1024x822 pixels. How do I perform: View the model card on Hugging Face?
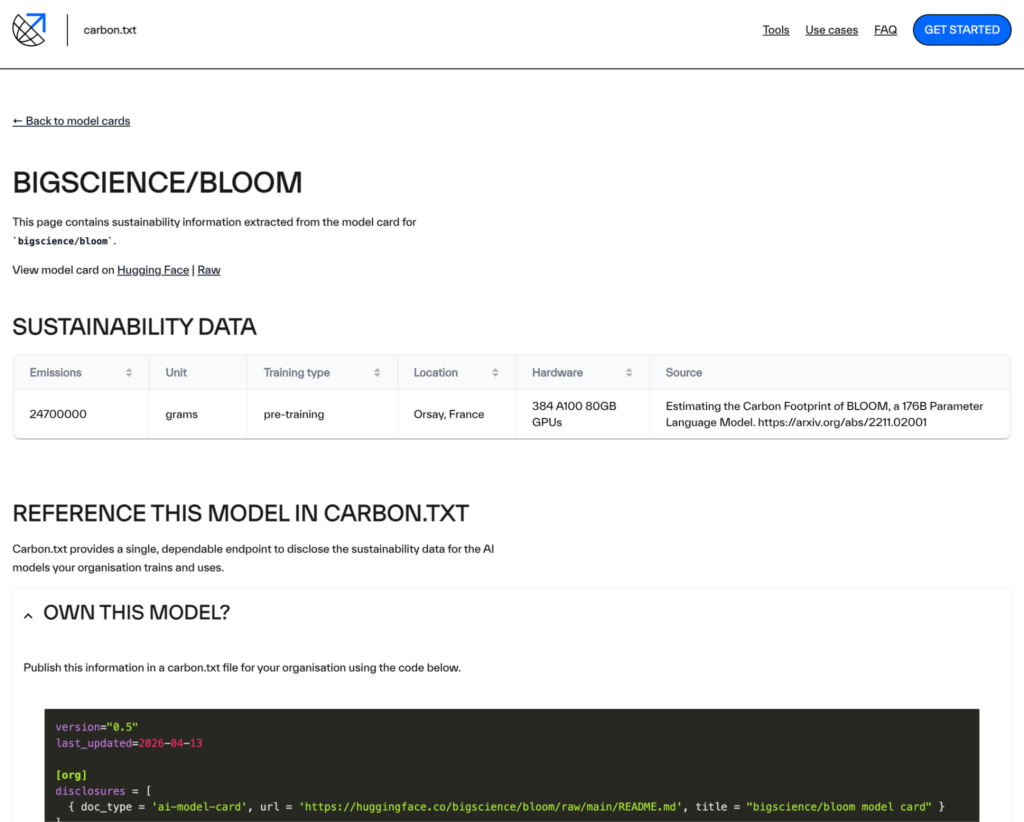(152, 270)
